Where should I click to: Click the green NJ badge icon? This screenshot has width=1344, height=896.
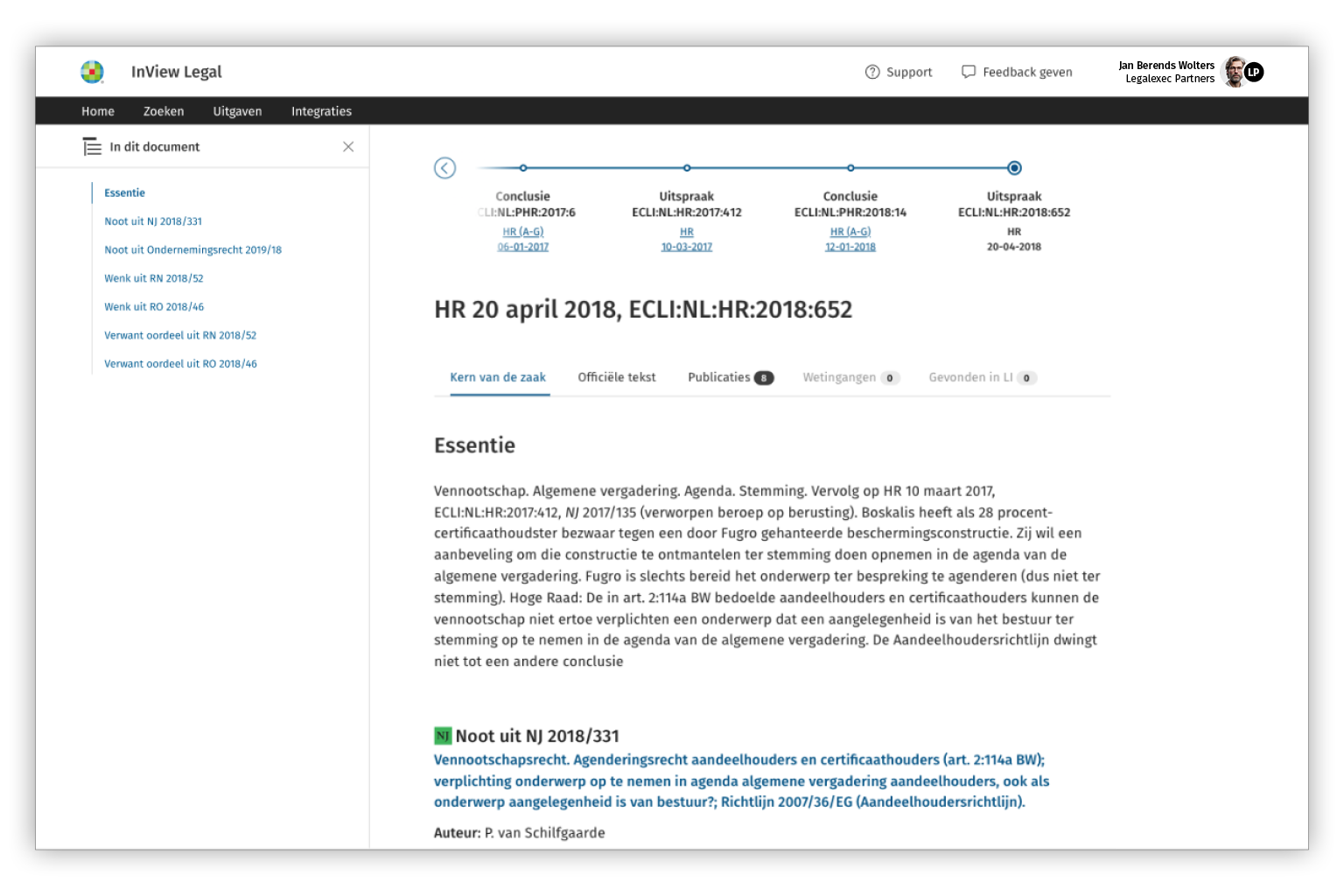coord(443,736)
